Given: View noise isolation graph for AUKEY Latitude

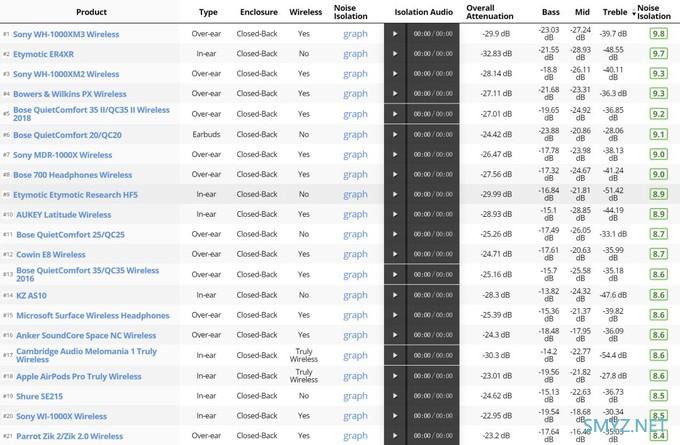Looking at the screenshot, I should 355,214.
